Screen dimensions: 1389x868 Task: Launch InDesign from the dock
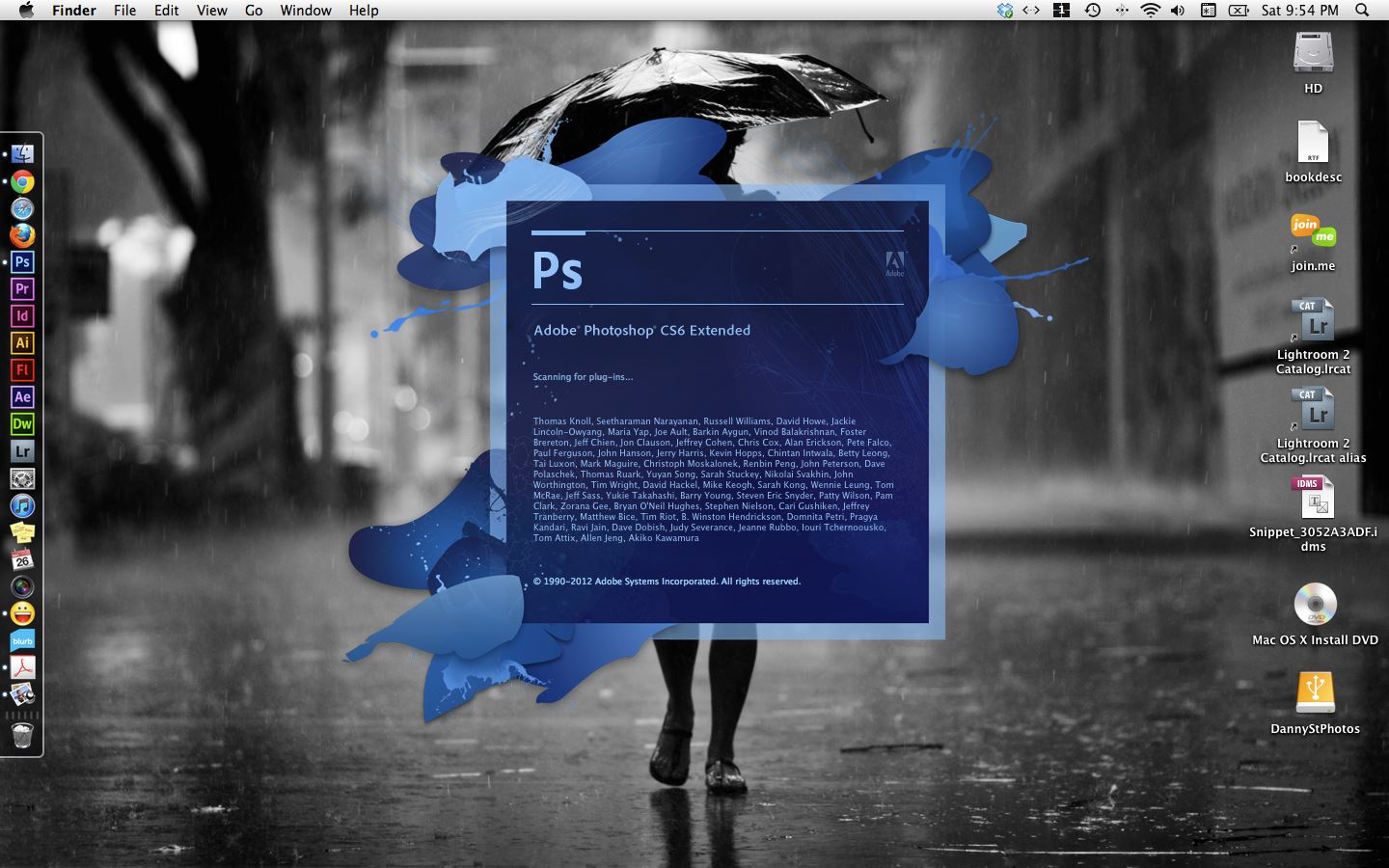[22, 316]
